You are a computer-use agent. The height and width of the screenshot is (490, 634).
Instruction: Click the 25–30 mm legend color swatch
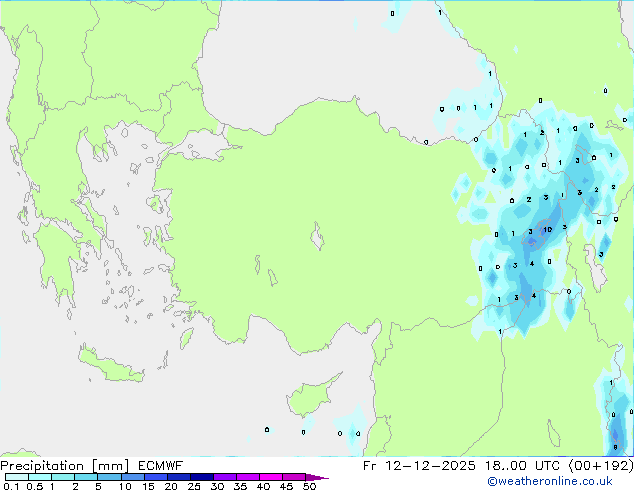click(x=202, y=477)
